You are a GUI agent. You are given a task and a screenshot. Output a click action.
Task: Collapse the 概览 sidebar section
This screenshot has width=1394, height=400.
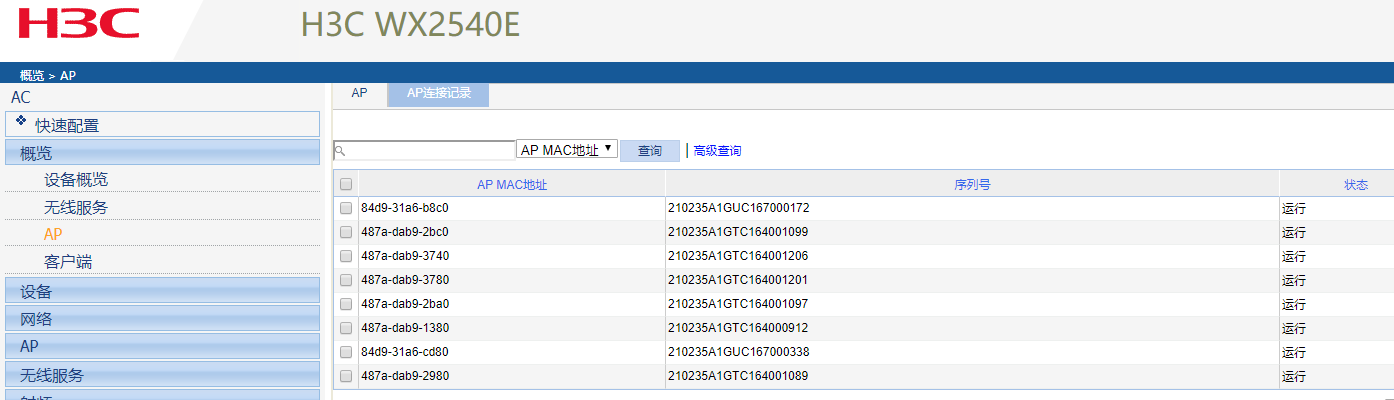162,153
